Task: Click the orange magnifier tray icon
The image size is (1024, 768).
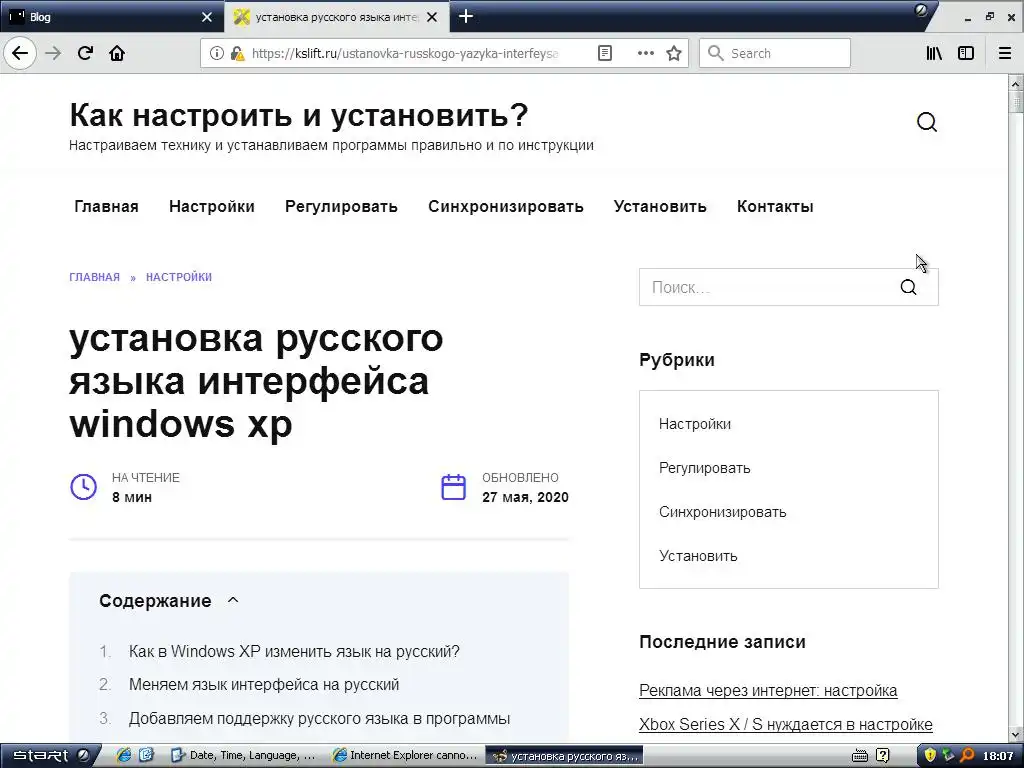Action: [x=966, y=756]
